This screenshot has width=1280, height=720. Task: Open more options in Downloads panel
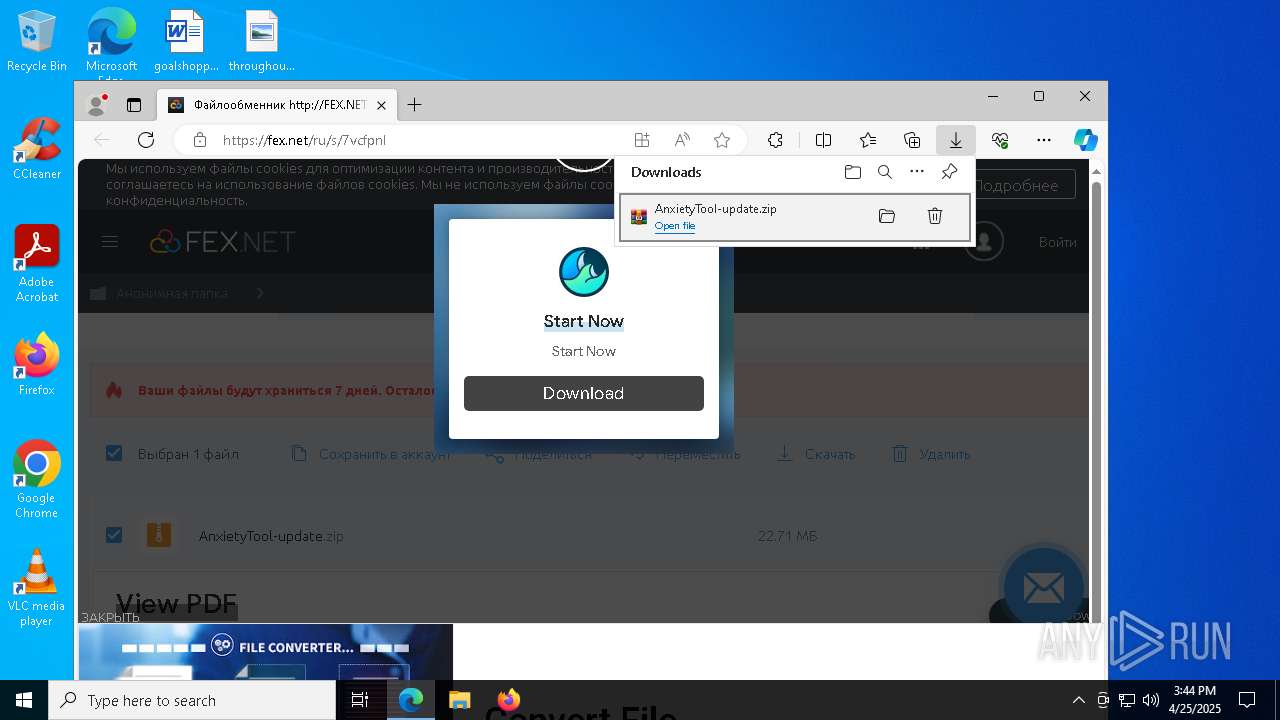click(917, 172)
